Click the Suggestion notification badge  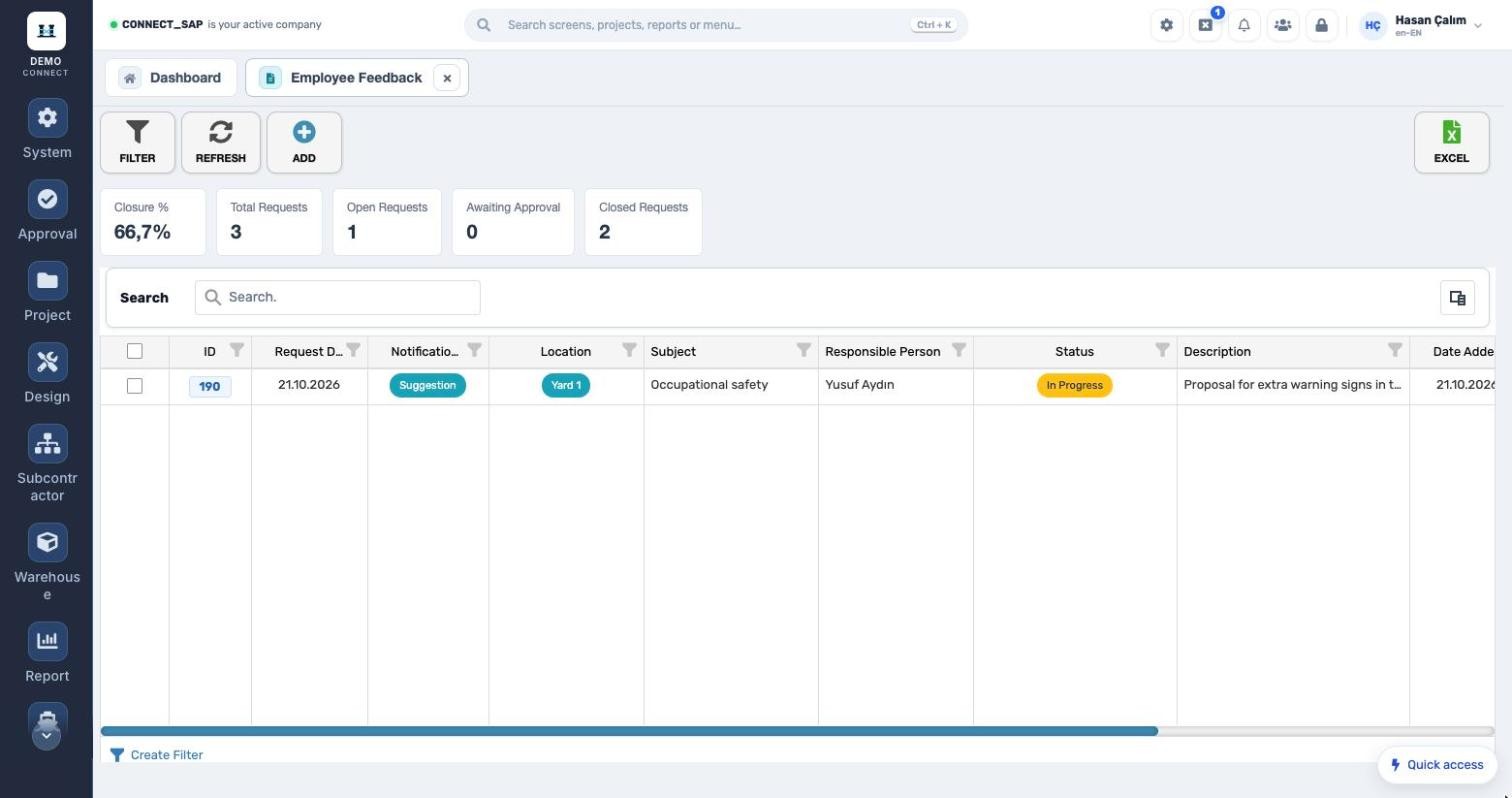[427, 385]
